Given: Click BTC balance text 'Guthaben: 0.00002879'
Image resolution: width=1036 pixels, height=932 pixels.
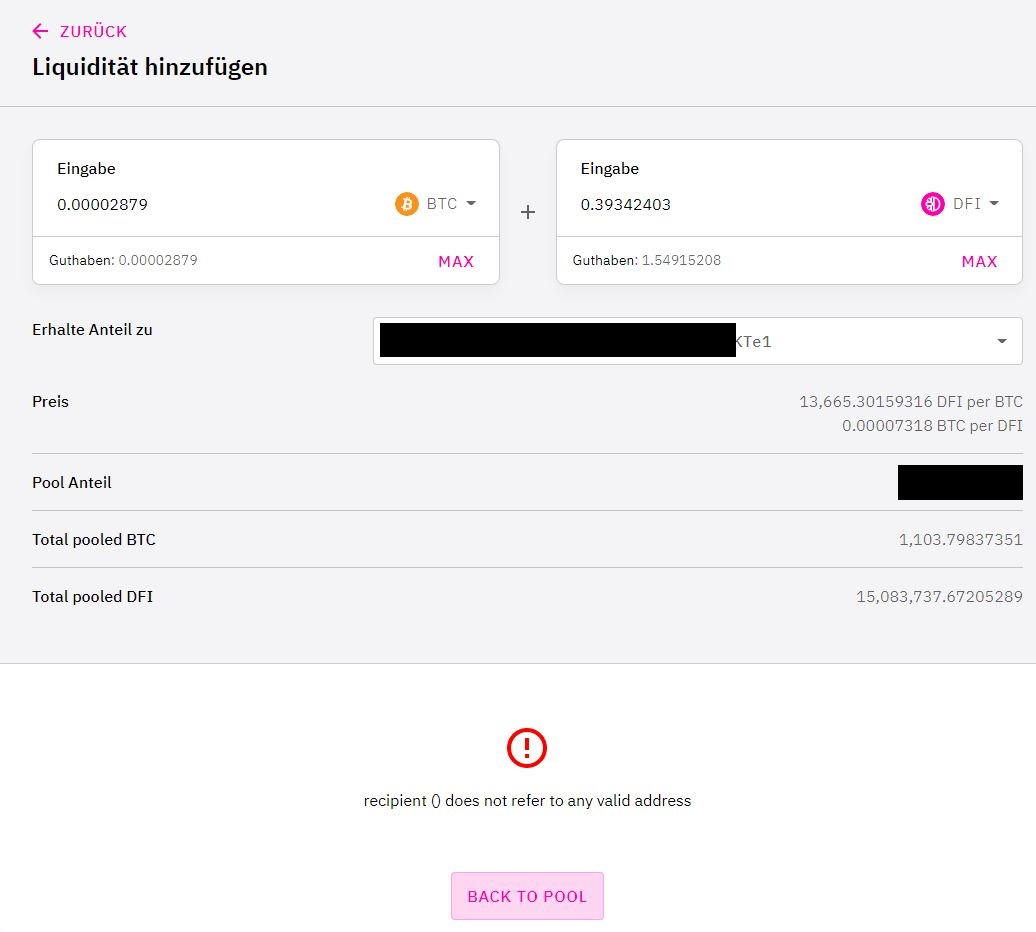Looking at the screenshot, I should click(x=124, y=260).
